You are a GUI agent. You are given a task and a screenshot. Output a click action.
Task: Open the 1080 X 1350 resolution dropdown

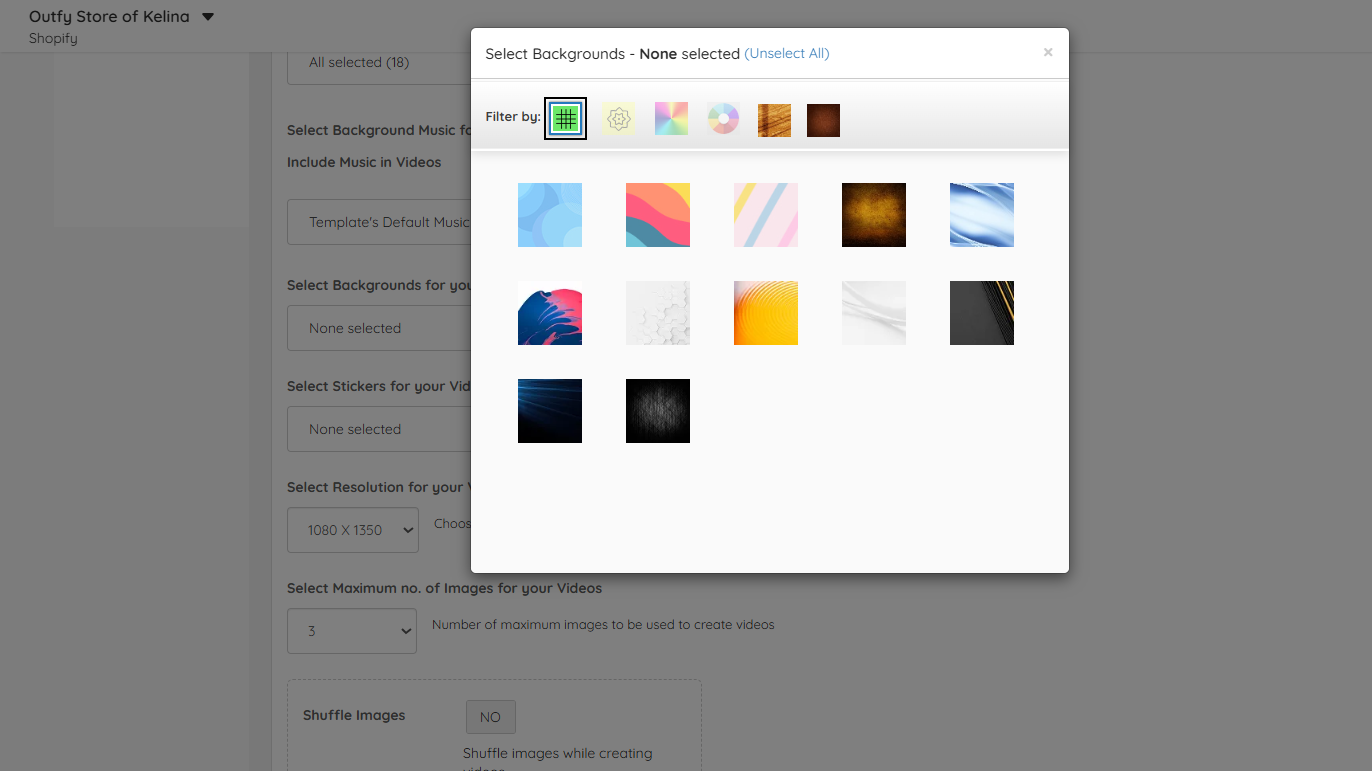[x=353, y=530]
